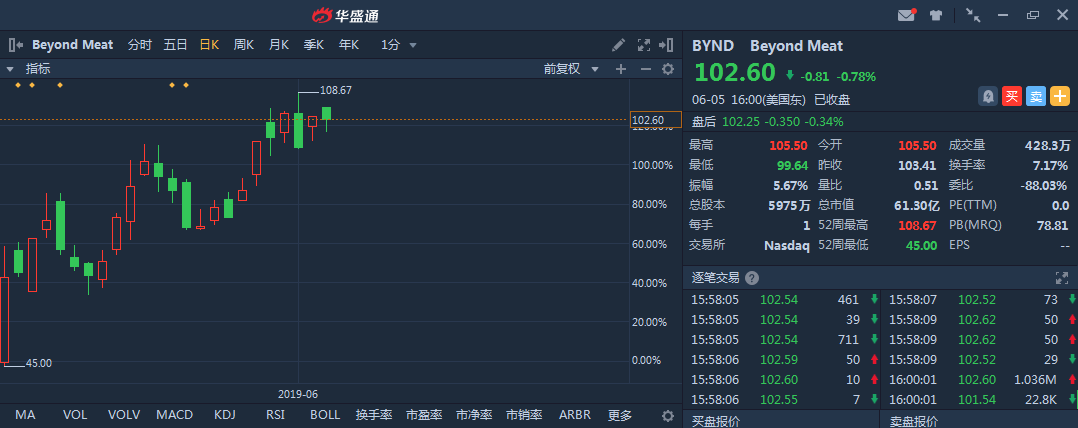The image size is (1078, 428).
Task: Open the 更多 more indicators menu
Action: click(620, 415)
